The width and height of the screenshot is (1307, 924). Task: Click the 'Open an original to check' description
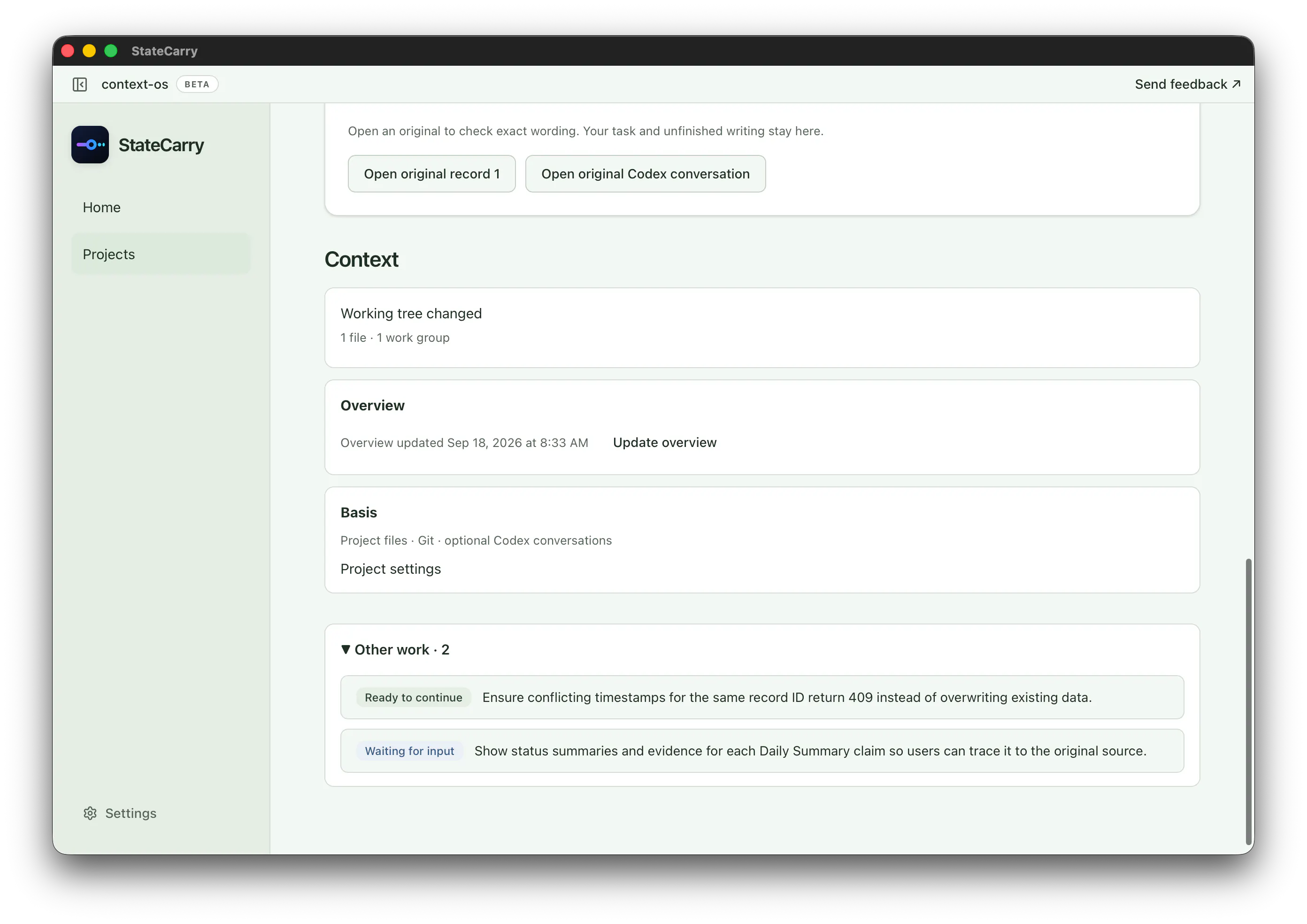pos(585,131)
